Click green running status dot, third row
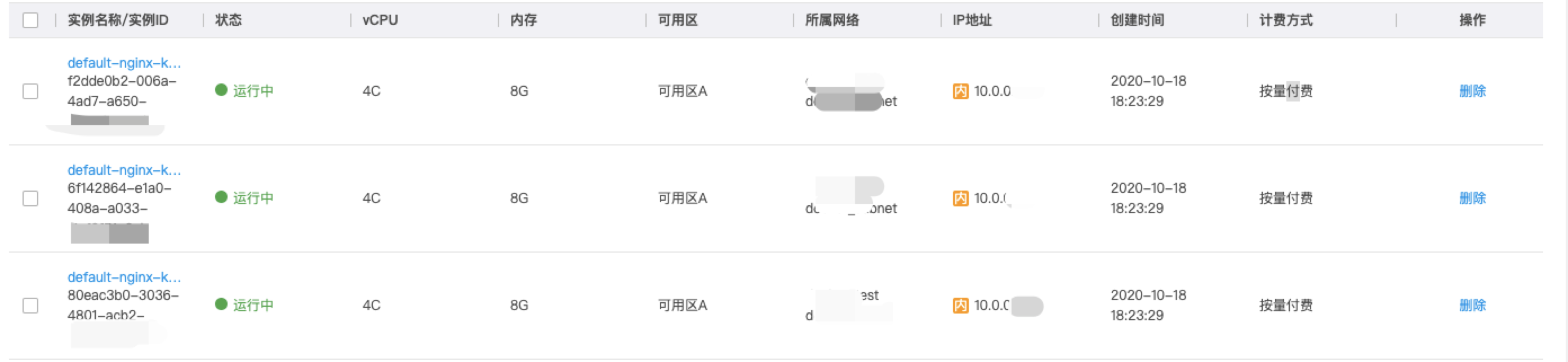This screenshot has height=362, width=1568. tap(221, 304)
